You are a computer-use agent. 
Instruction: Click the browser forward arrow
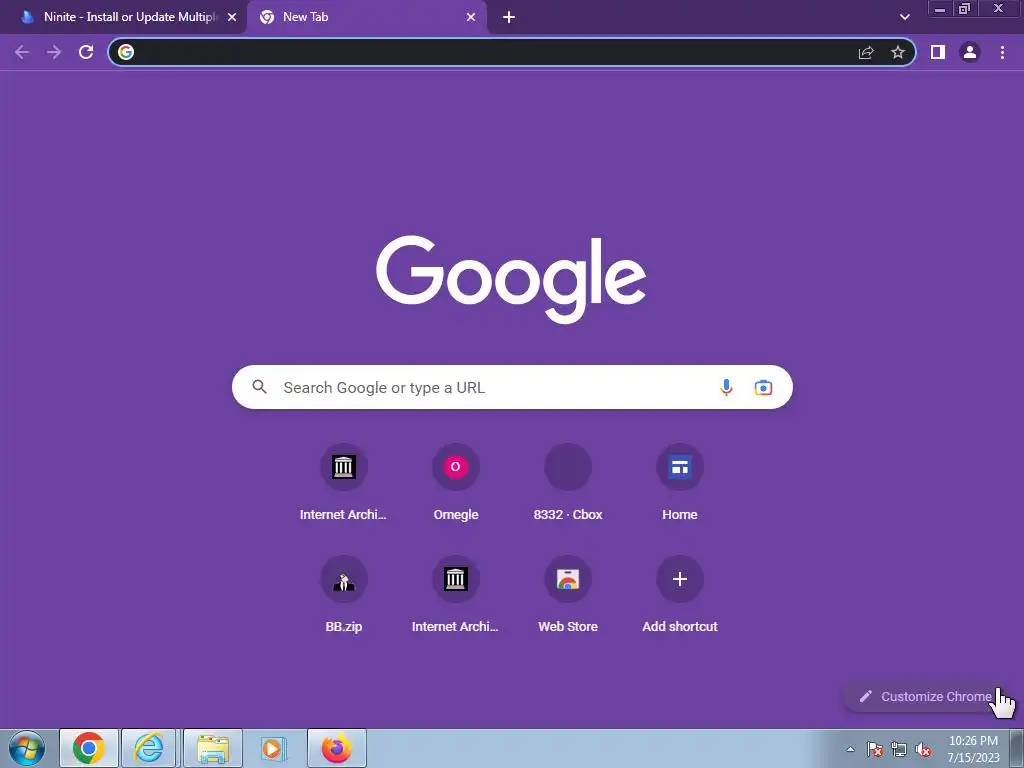coord(54,52)
